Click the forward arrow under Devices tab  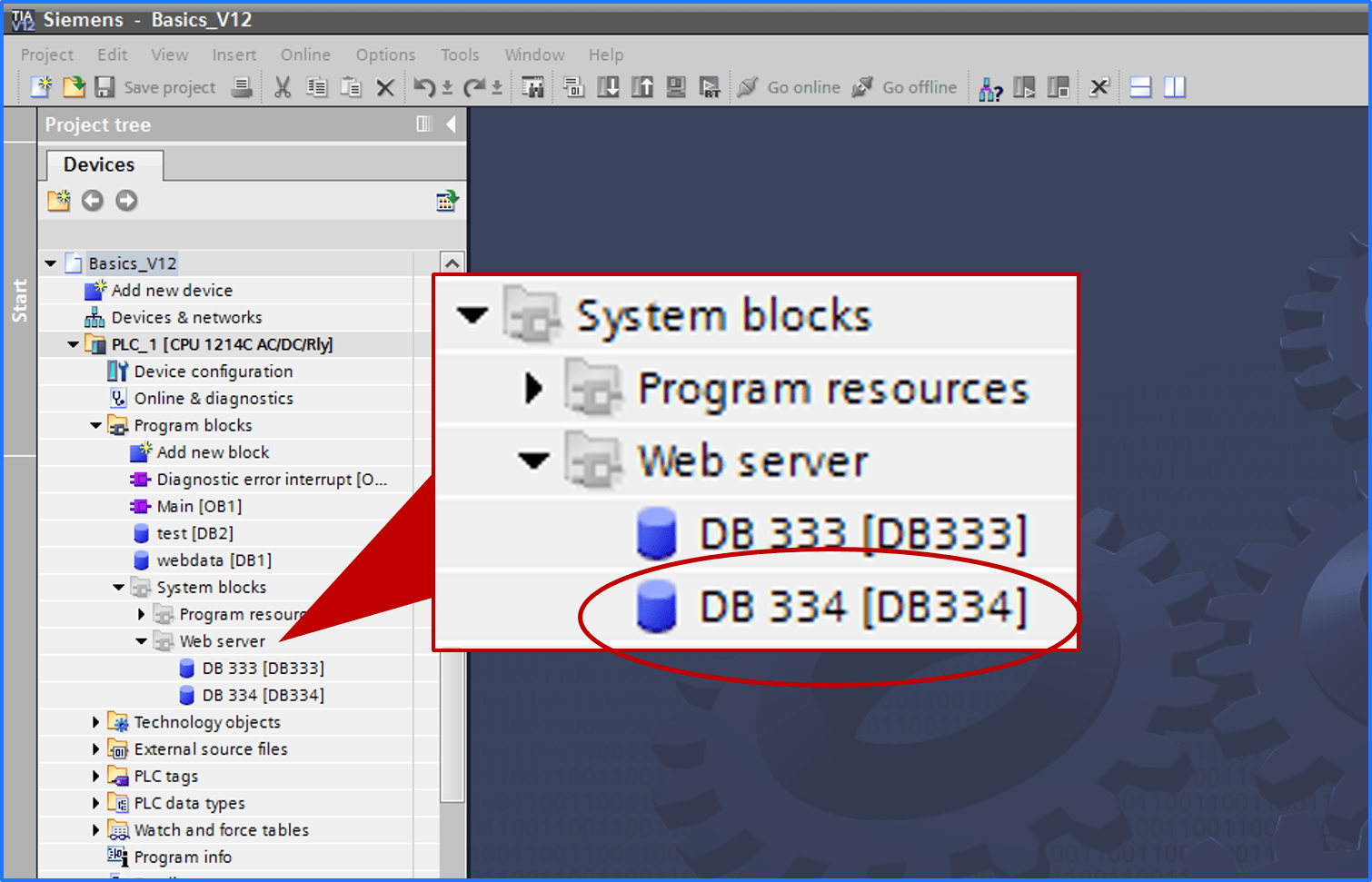coord(126,201)
